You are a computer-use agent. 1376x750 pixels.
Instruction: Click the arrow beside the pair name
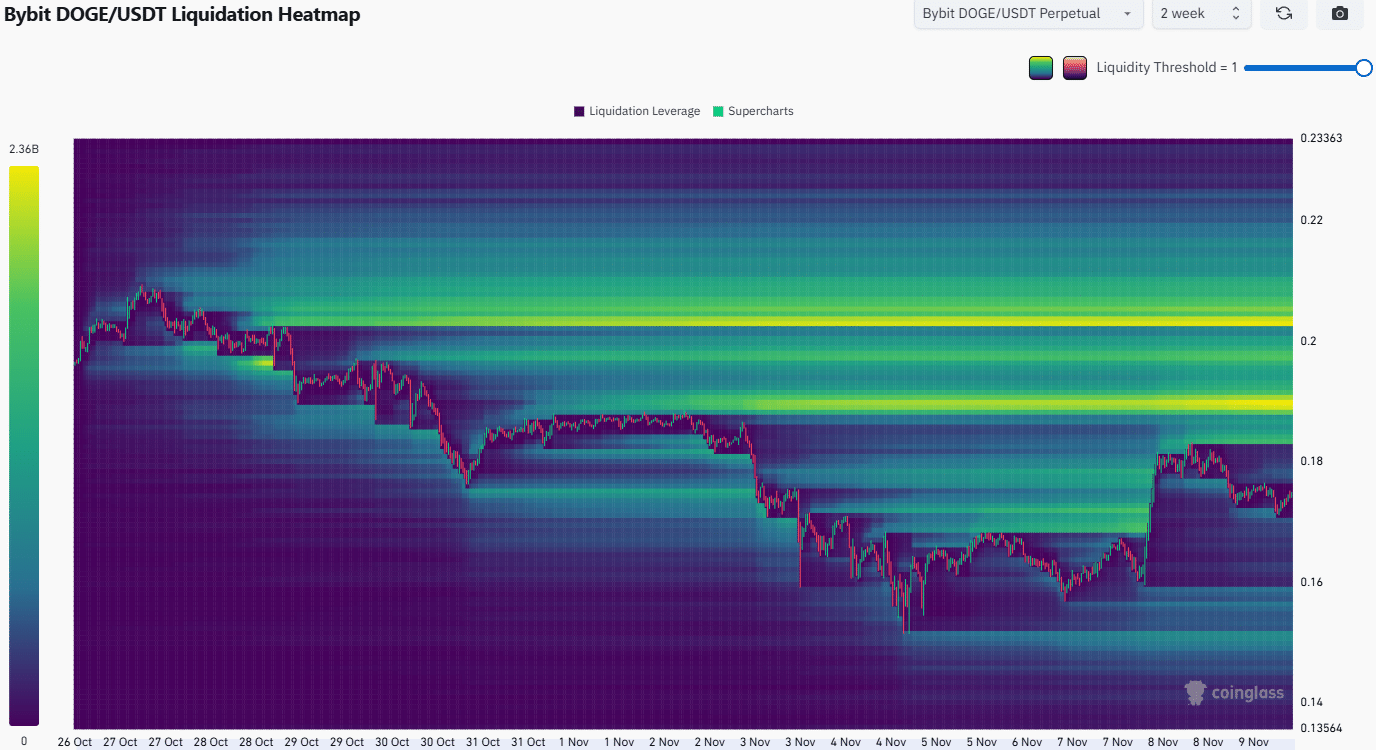[x=1127, y=14]
